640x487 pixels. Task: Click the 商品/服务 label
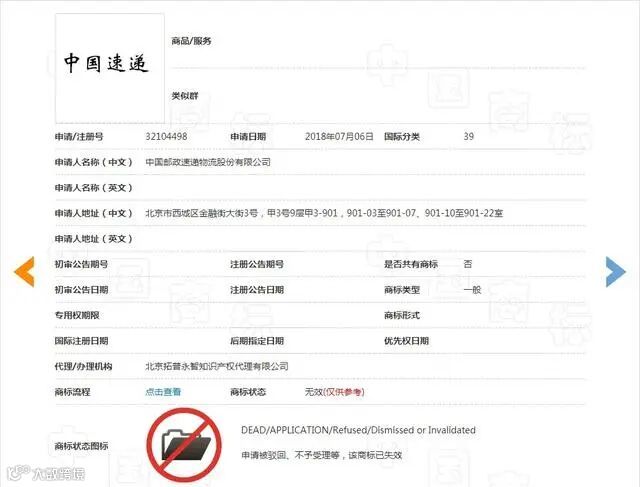[x=191, y=41]
